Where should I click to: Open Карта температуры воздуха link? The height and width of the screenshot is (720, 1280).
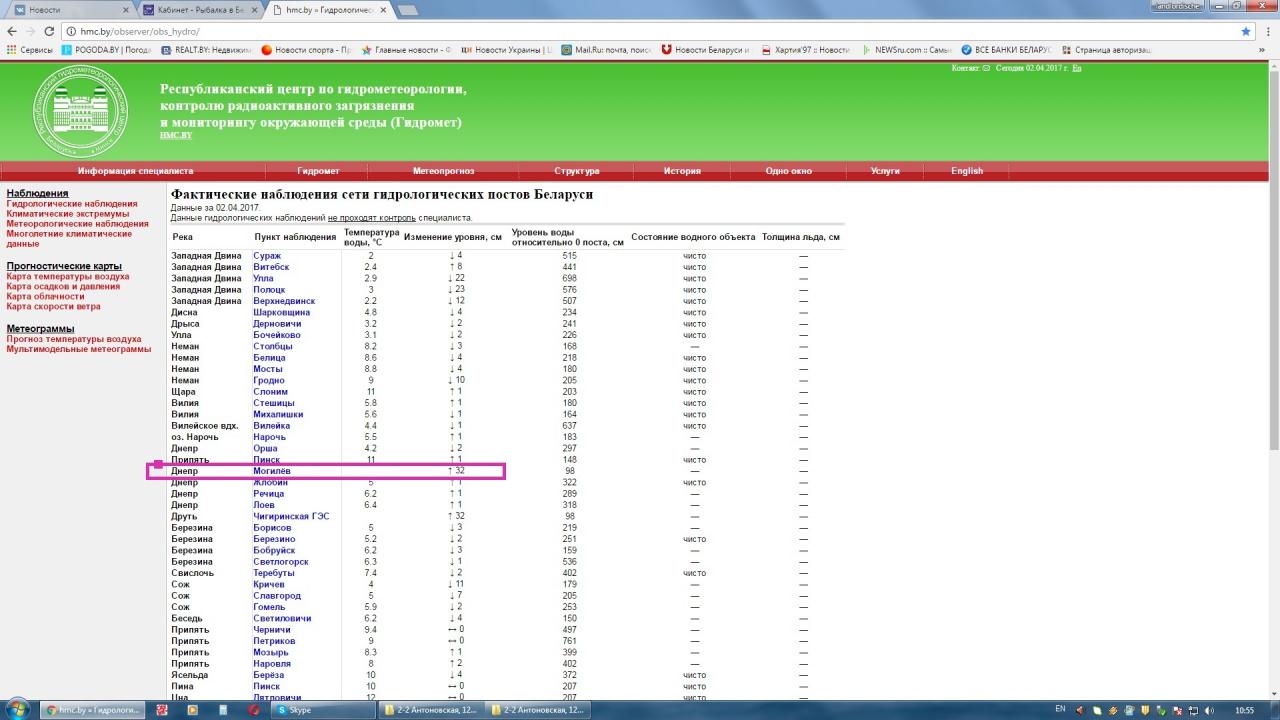click(x=67, y=276)
